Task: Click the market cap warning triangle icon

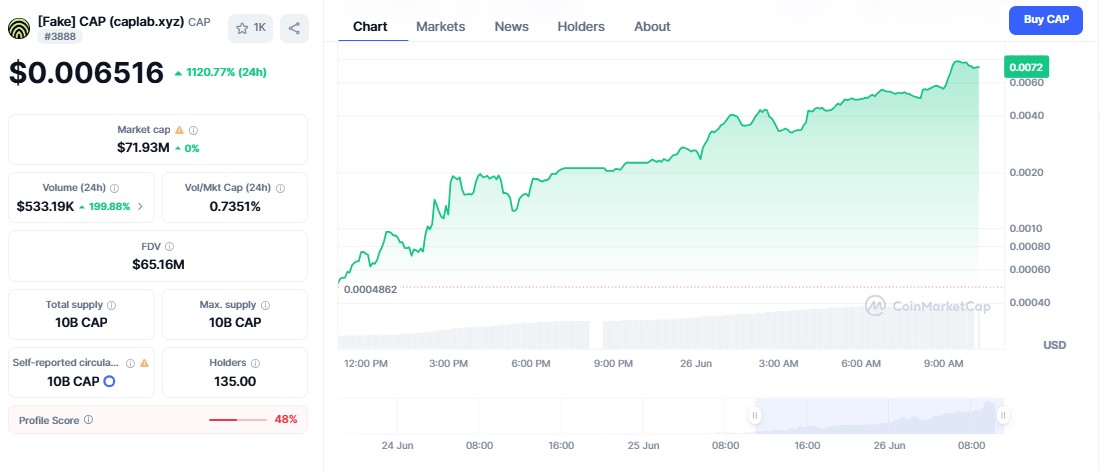Action: point(179,130)
